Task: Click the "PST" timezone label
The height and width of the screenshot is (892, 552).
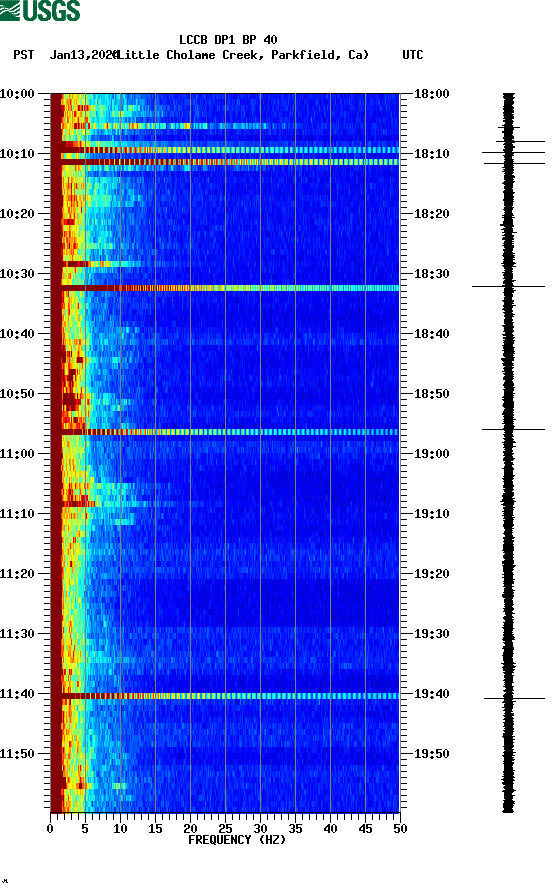Action: [x=24, y=55]
